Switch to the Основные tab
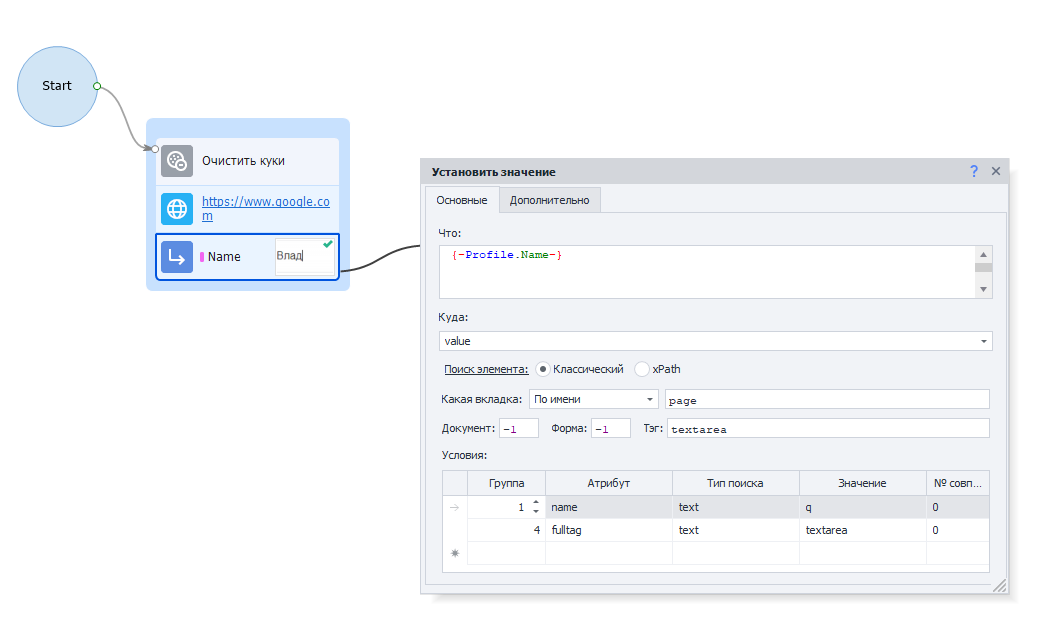This screenshot has height=631, width=1042. pos(462,200)
